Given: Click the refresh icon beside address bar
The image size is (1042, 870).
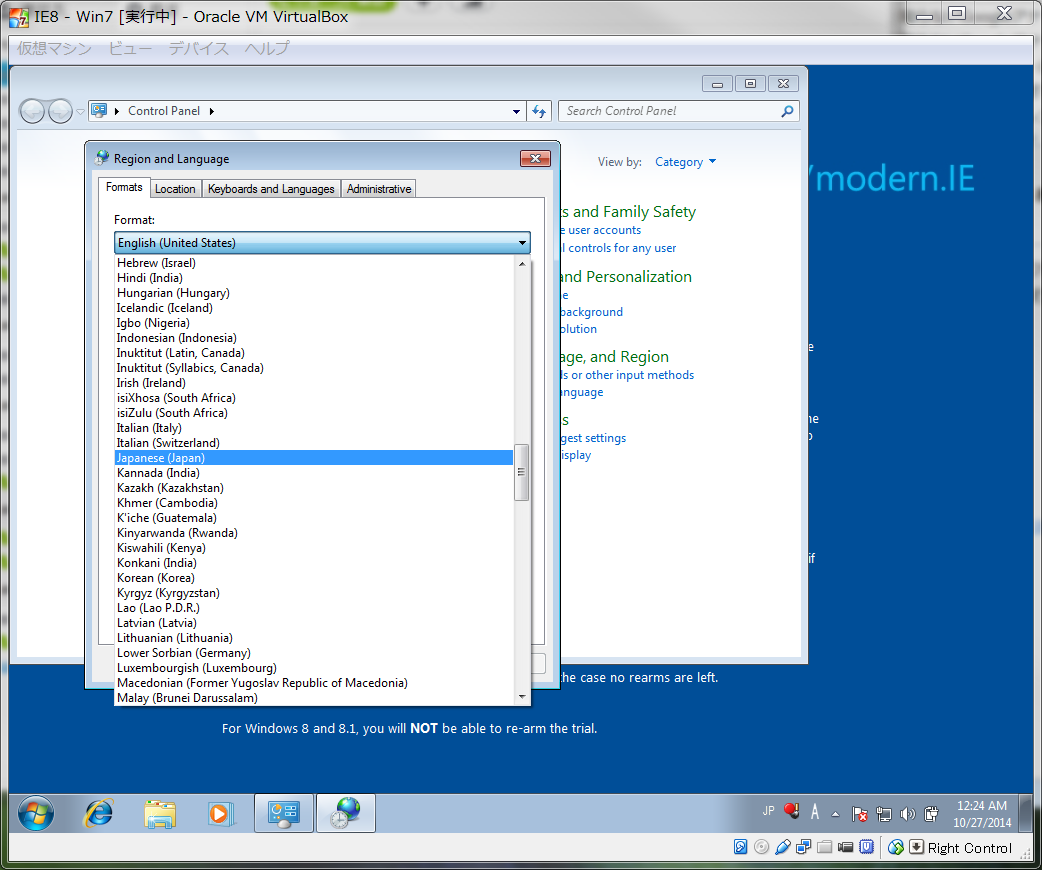Looking at the screenshot, I should coord(539,111).
